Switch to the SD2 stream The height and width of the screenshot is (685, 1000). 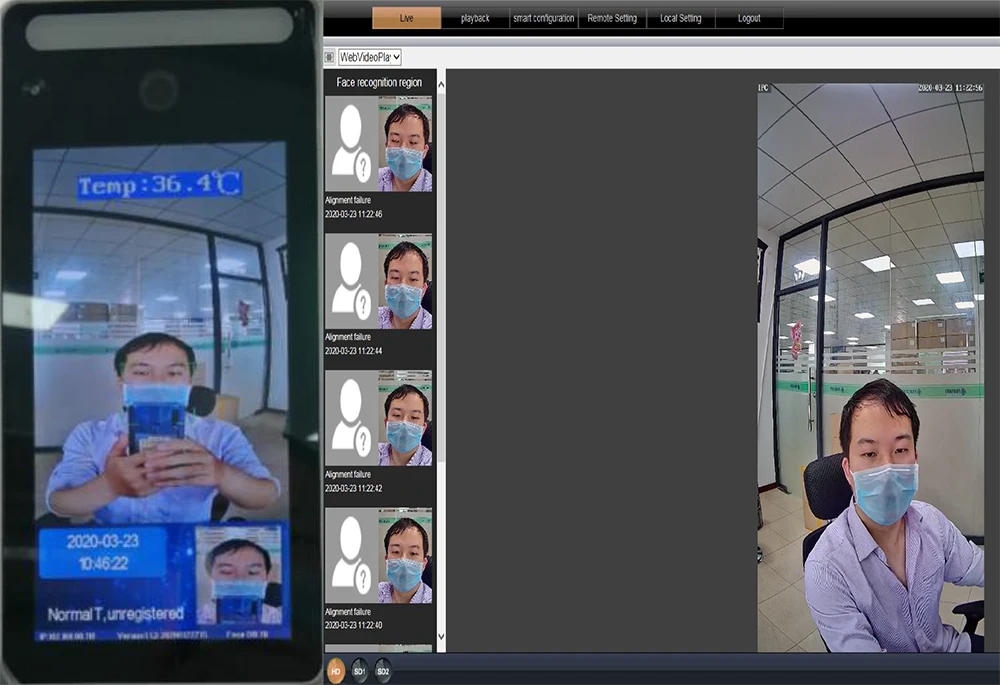[381, 671]
